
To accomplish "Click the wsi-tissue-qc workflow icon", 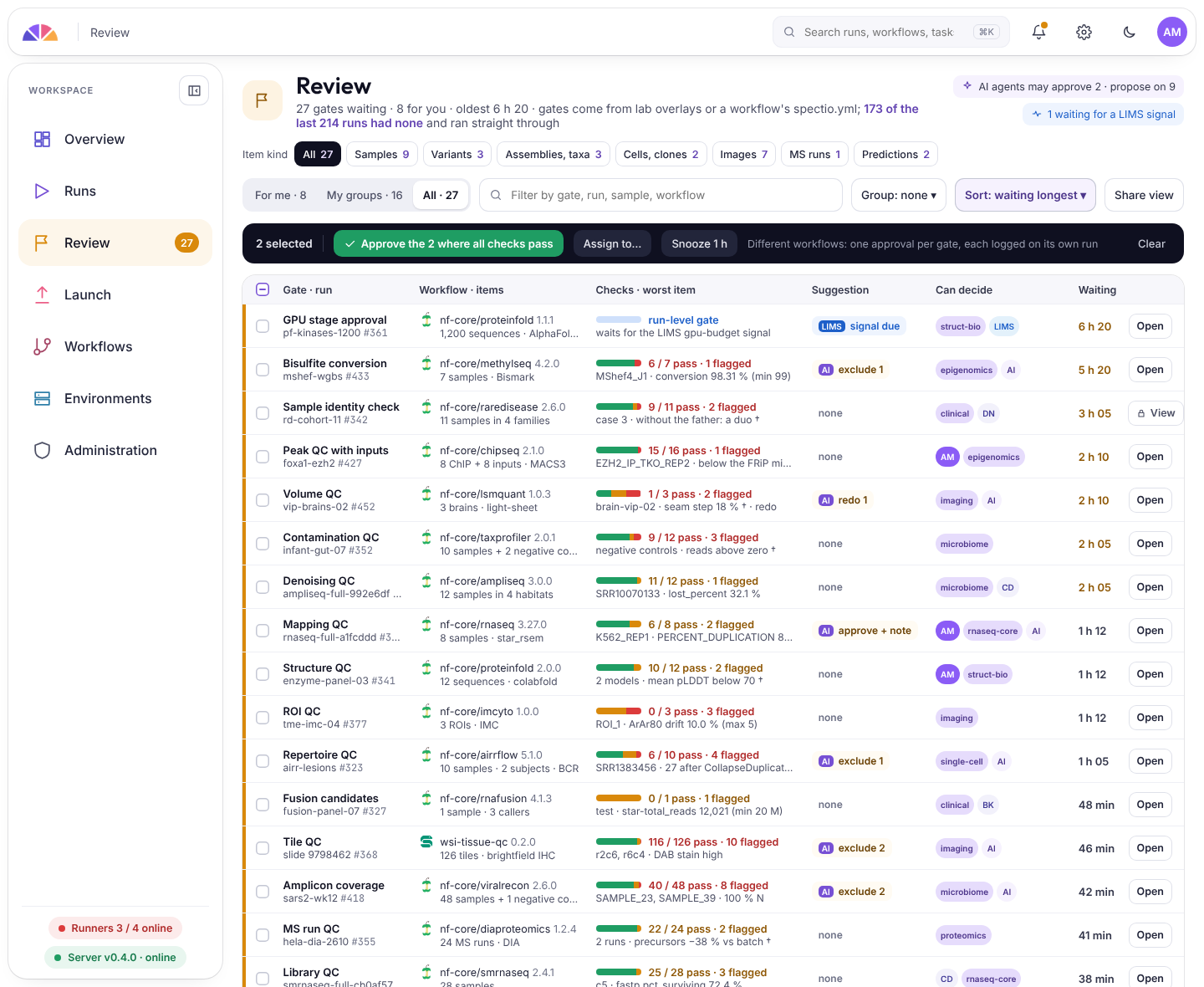I will [426, 841].
